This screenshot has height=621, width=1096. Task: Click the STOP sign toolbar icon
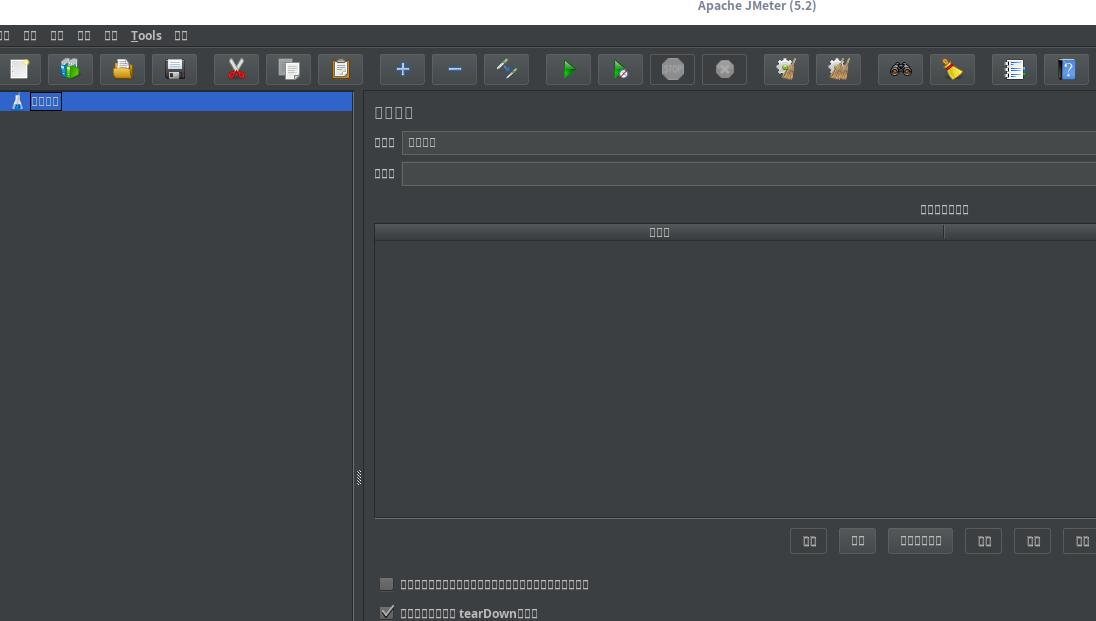coord(672,69)
